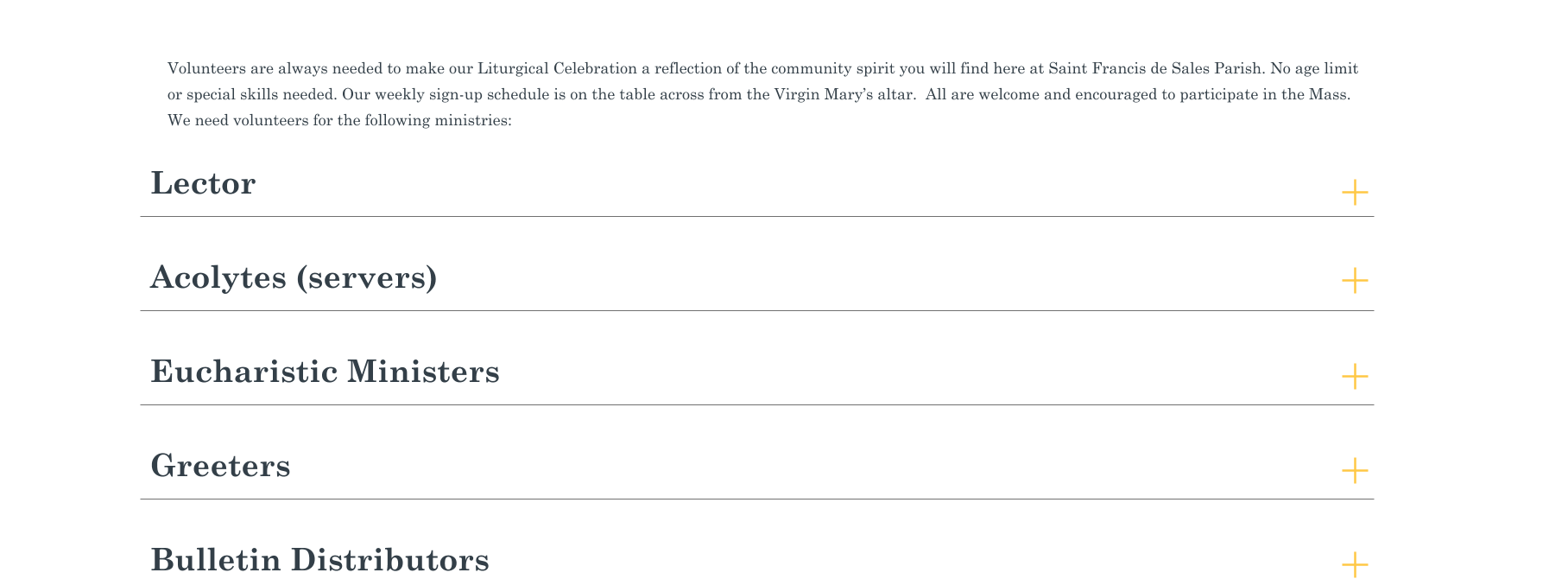Expand the Lector accordion heading
This screenshot has height=579, width=1568.
(x=203, y=184)
